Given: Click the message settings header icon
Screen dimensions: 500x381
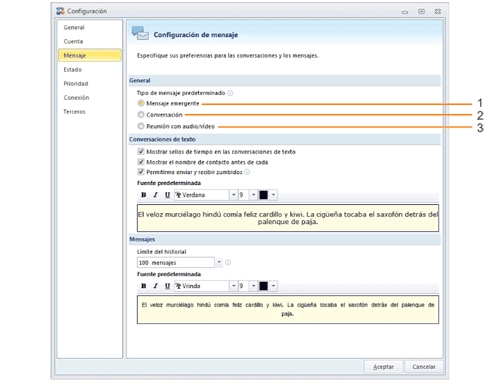Looking at the screenshot, I should click(140, 33).
